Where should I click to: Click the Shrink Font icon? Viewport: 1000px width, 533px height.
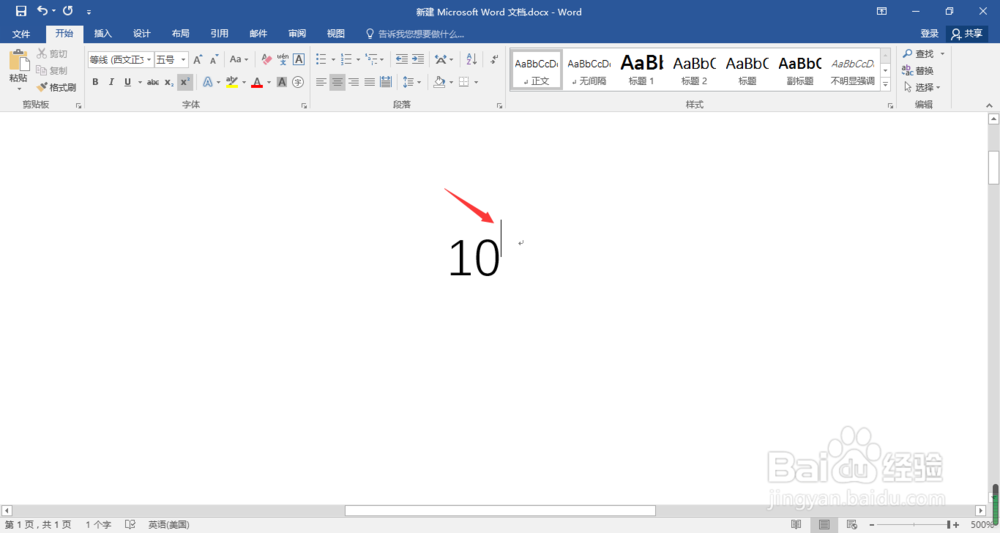coord(214,59)
